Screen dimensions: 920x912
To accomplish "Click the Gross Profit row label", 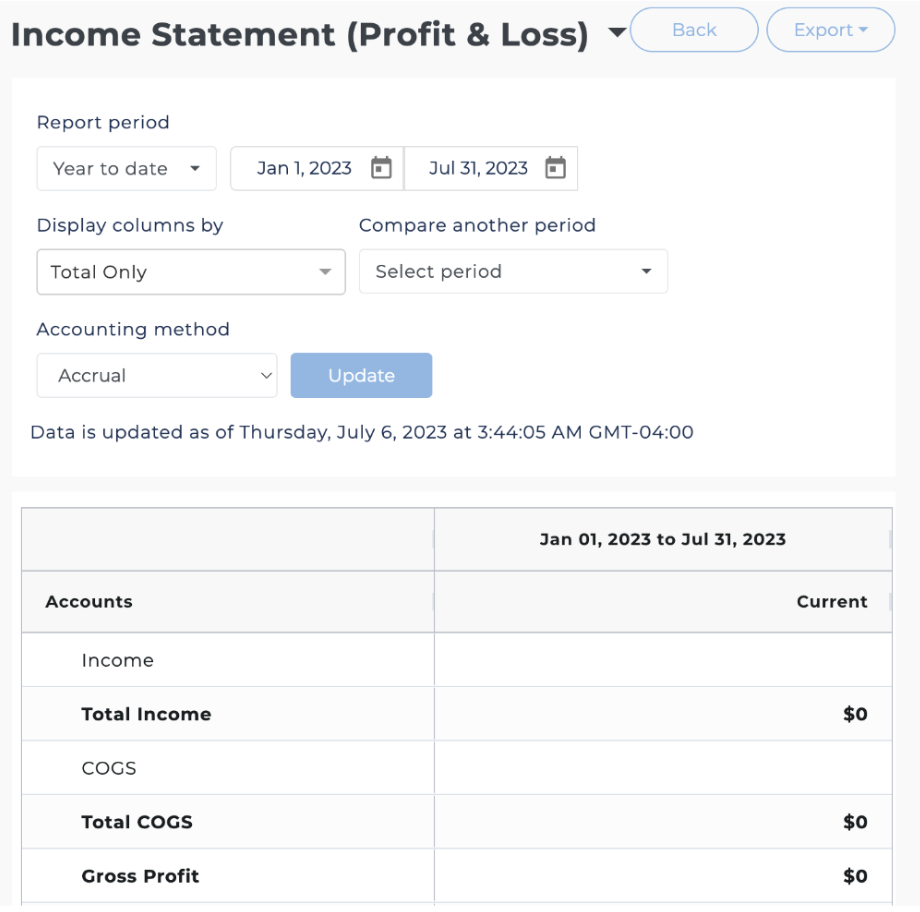I will tap(140, 877).
